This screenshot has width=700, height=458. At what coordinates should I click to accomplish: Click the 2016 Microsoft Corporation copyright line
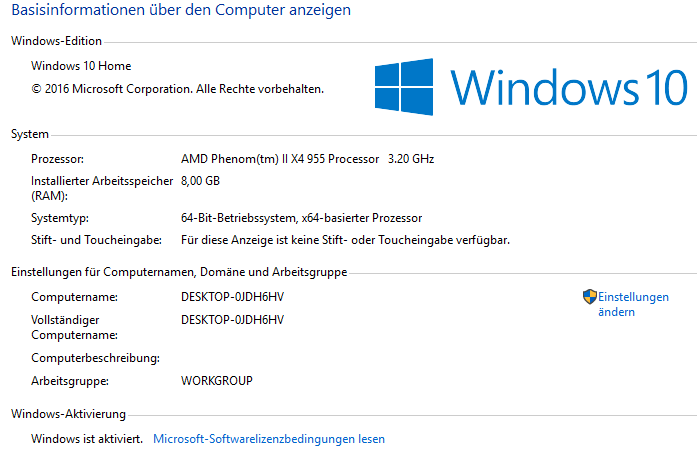[x=177, y=89]
